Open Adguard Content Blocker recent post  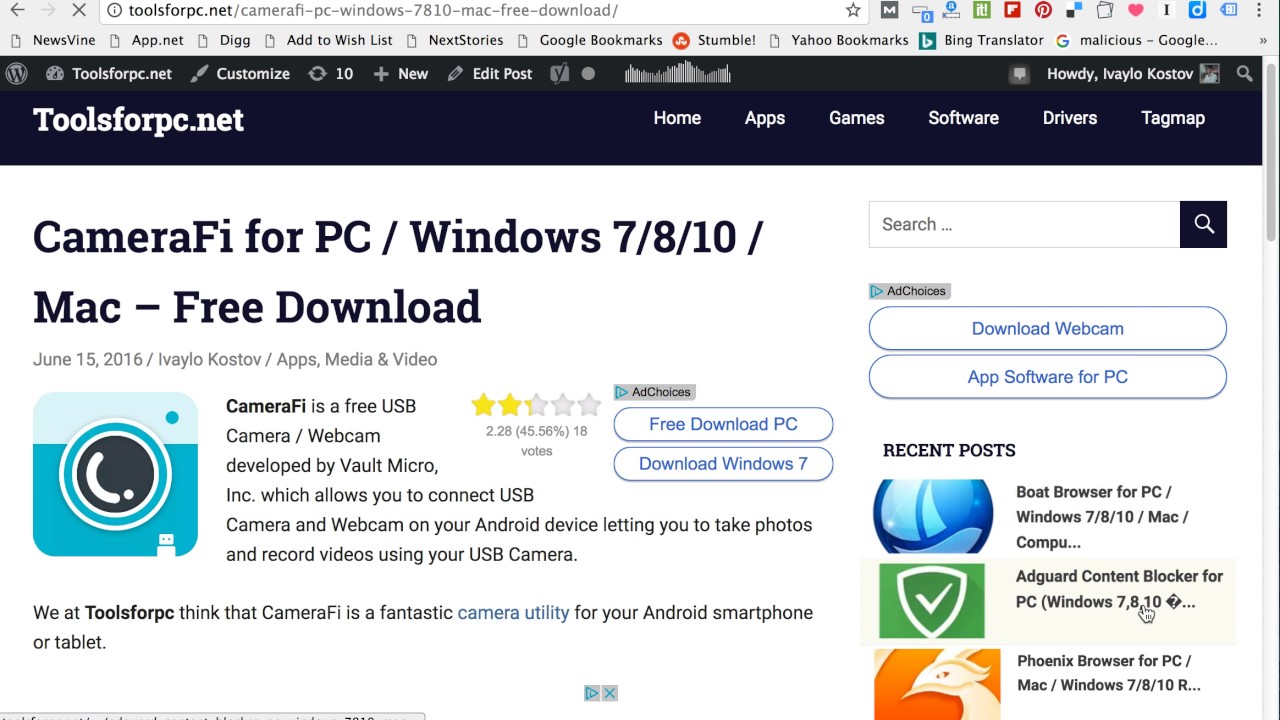[1119, 589]
